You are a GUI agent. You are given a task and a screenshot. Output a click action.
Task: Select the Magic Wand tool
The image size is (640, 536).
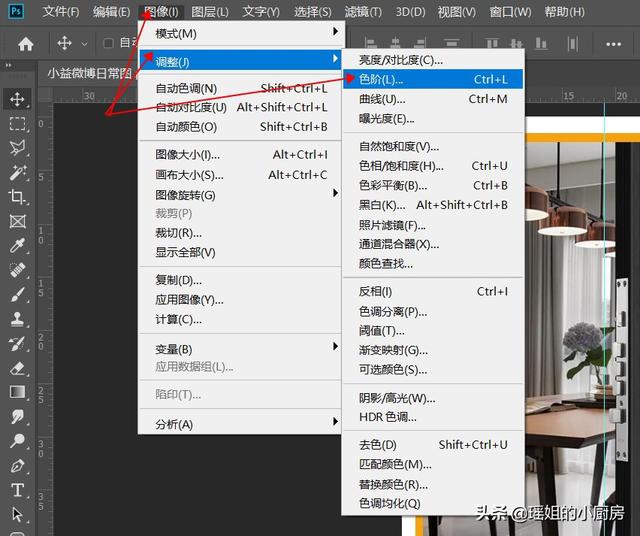pos(17,172)
